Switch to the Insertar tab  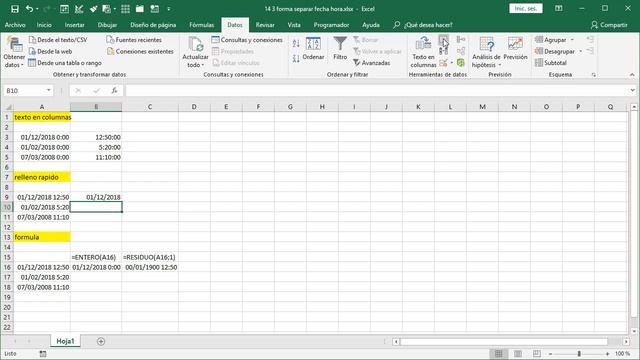[x=75, y=25]
